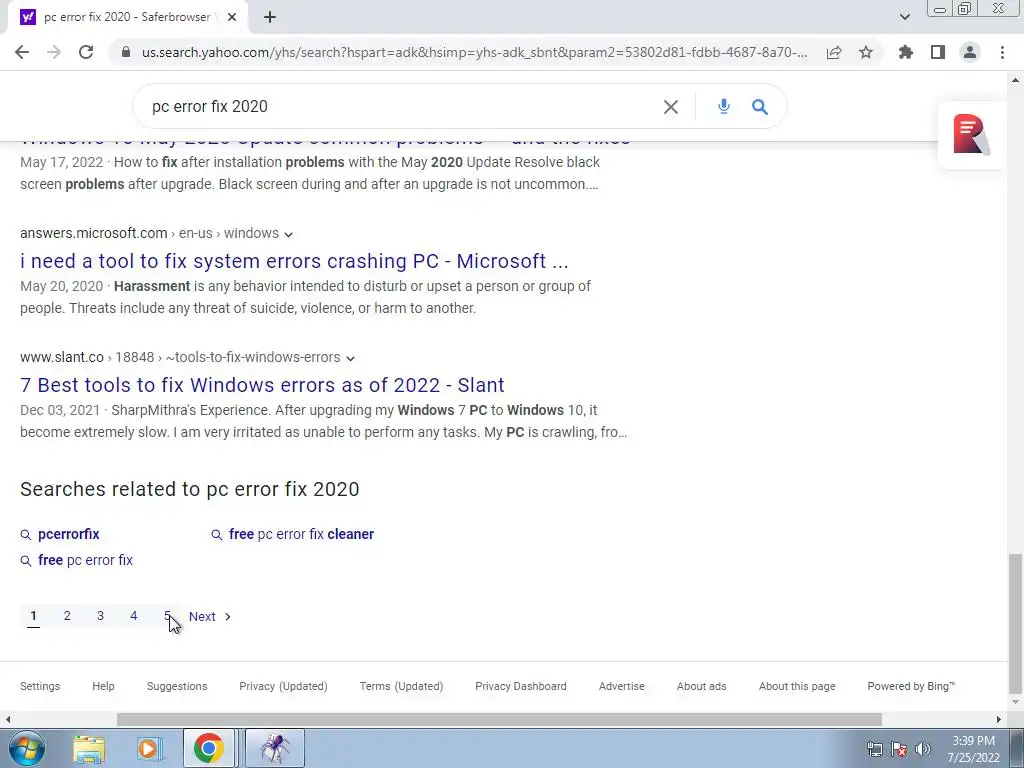Open the About ads footer link
Screen dimensions: 1024x768
701,686
